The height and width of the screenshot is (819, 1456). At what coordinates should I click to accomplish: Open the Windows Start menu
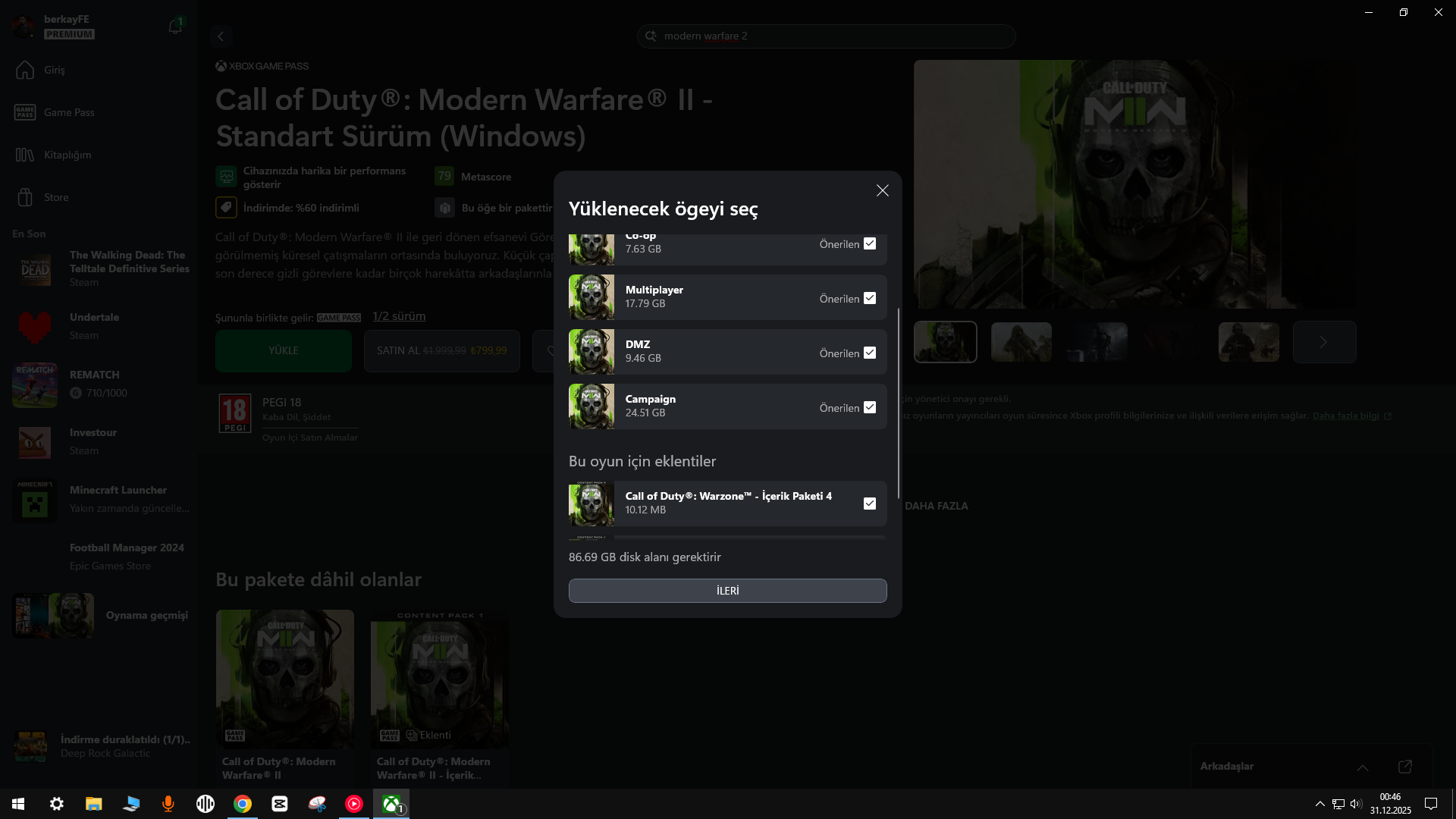[x=18, y=804]
